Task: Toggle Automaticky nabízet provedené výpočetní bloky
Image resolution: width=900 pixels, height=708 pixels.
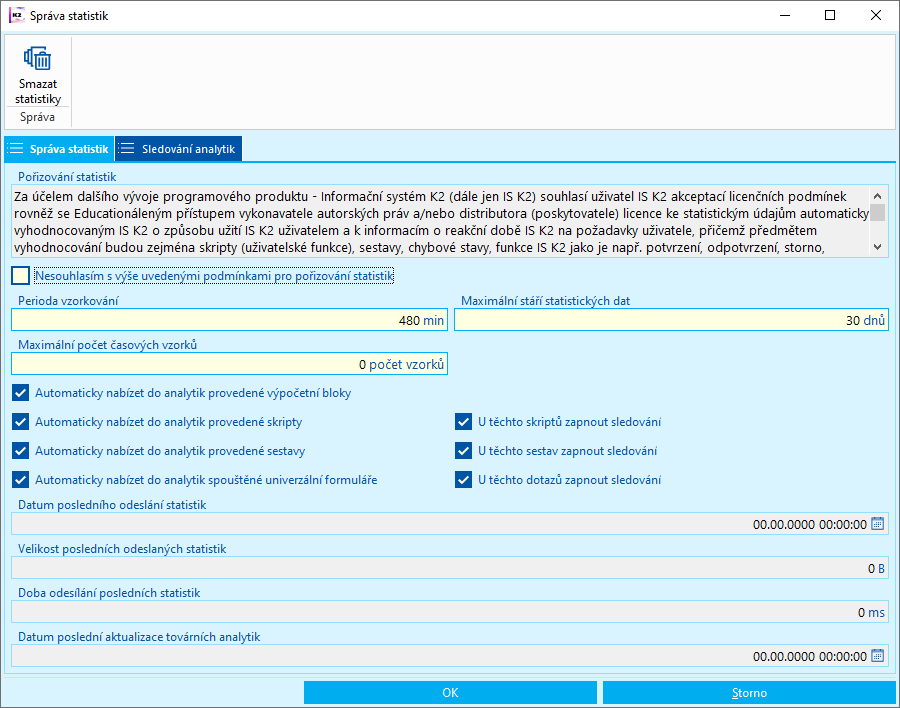Action: [21, 393]
